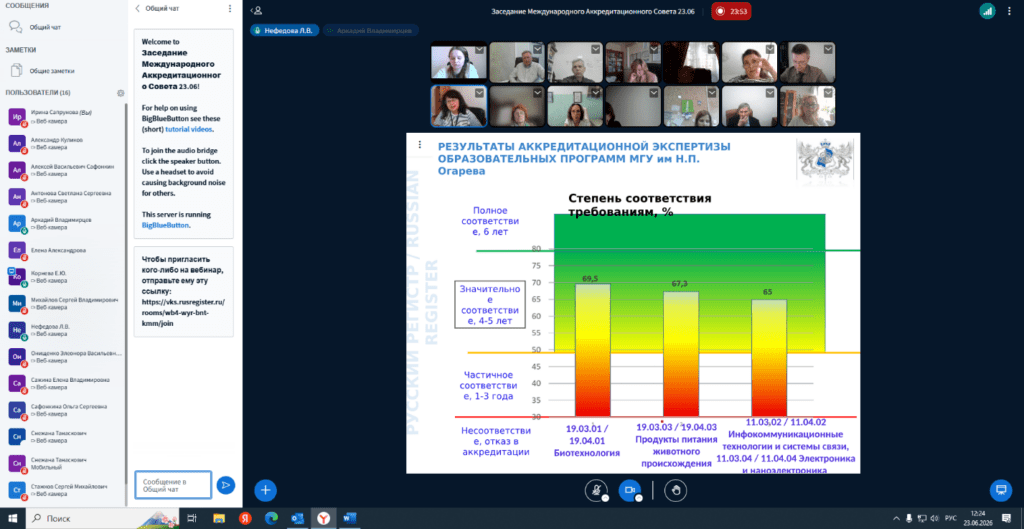Open chat options three-dot menu
Image resolution: width=1024 pixels, height=529 pixels.
tap(230, 8)
